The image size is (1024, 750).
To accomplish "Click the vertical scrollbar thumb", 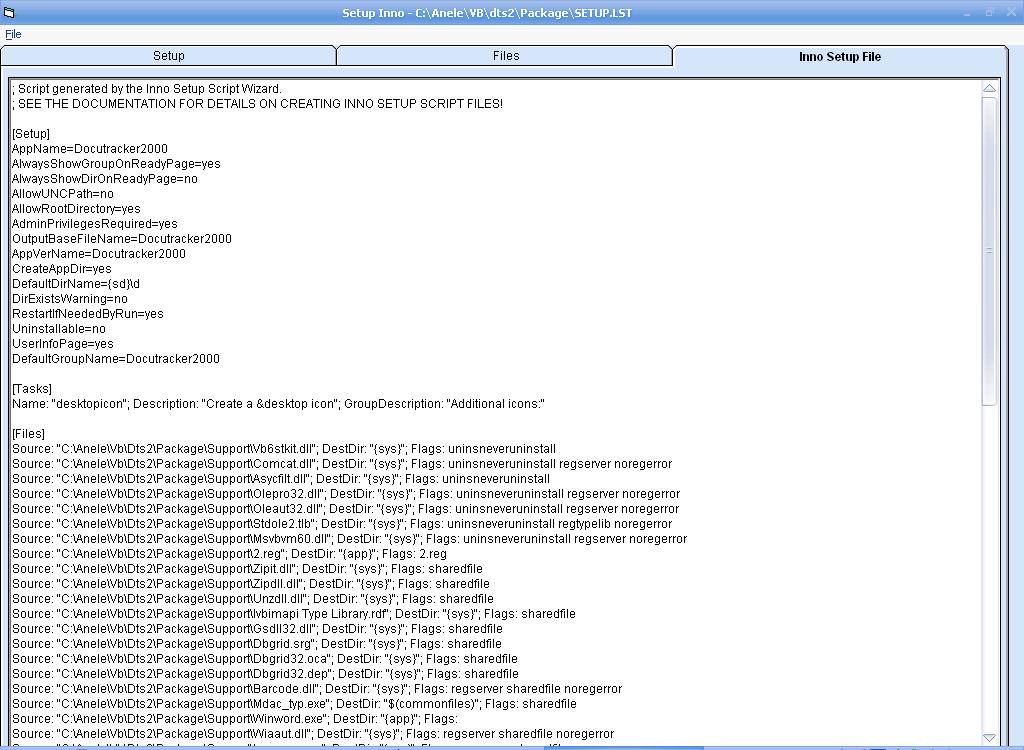I will tap(989, 250).
